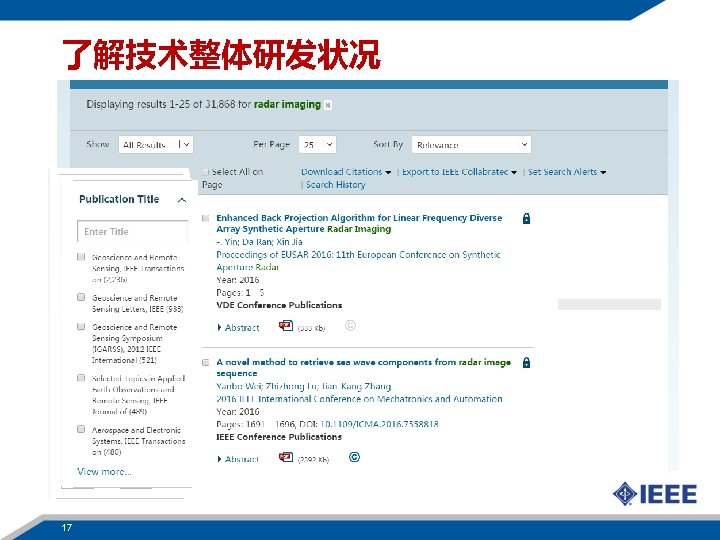The width and height of the screenshot is (720, 540).
Task: Open the DOI 10.1109/ICMA.2016.7558818 link
Action: pyautogui.click(x=379, y=424)
